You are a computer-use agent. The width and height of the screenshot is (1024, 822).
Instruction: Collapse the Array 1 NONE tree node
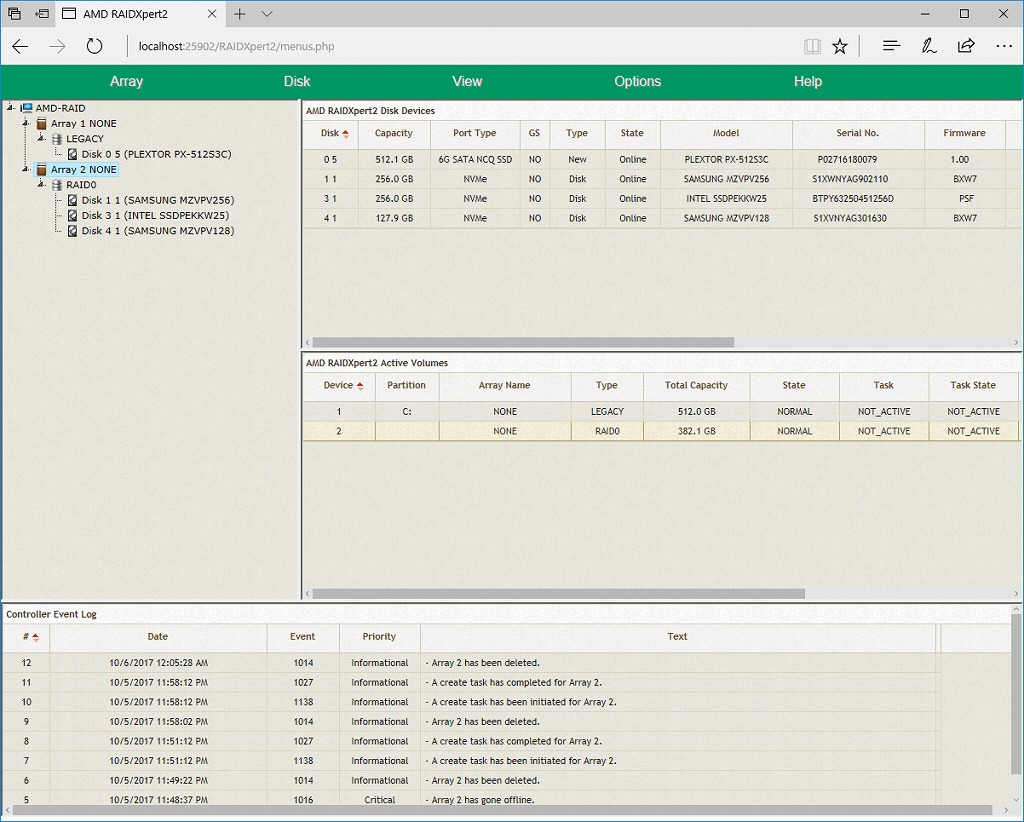(x=26, y=124)
